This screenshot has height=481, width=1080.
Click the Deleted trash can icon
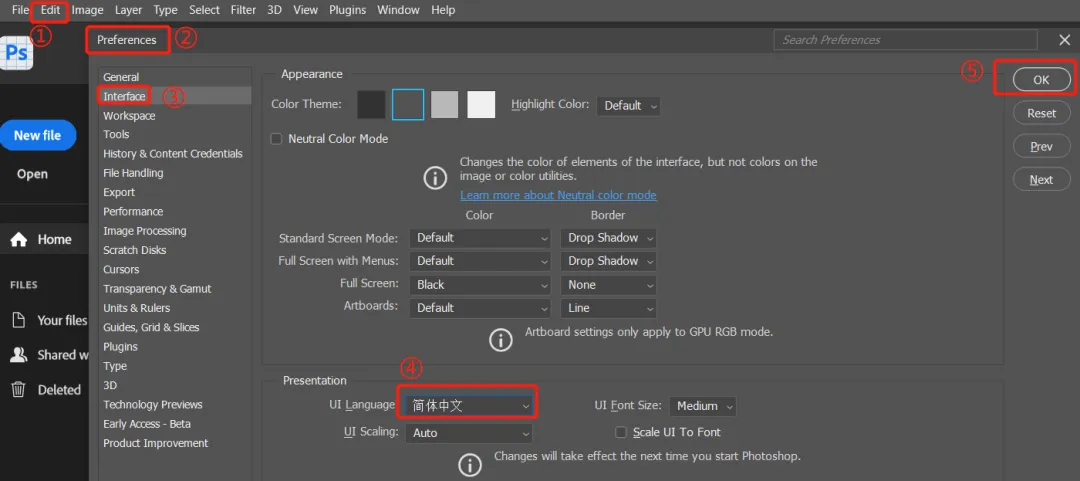(19, 389)
